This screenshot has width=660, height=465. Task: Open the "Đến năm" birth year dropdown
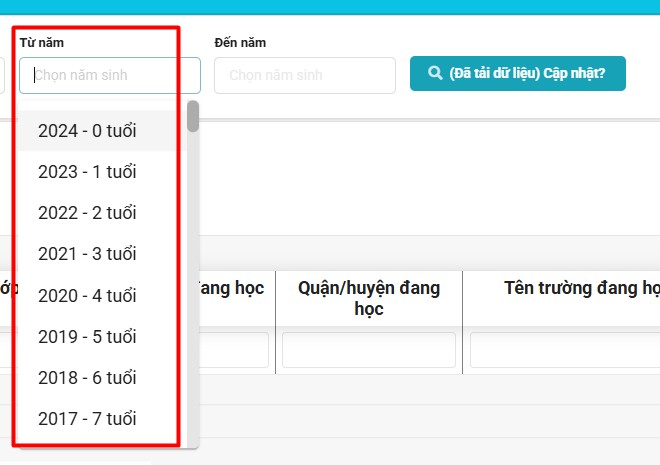(x=304, y=75)
